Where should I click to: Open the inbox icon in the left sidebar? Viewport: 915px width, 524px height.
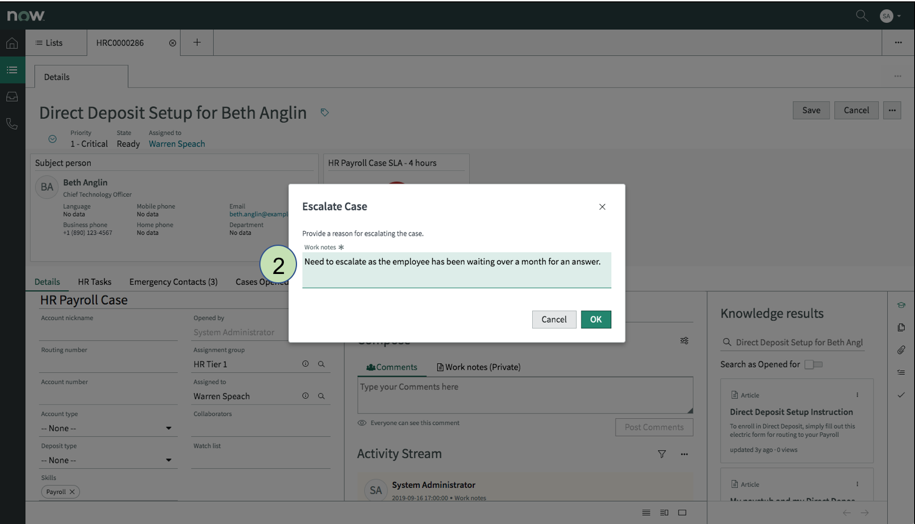pos(12,97)
